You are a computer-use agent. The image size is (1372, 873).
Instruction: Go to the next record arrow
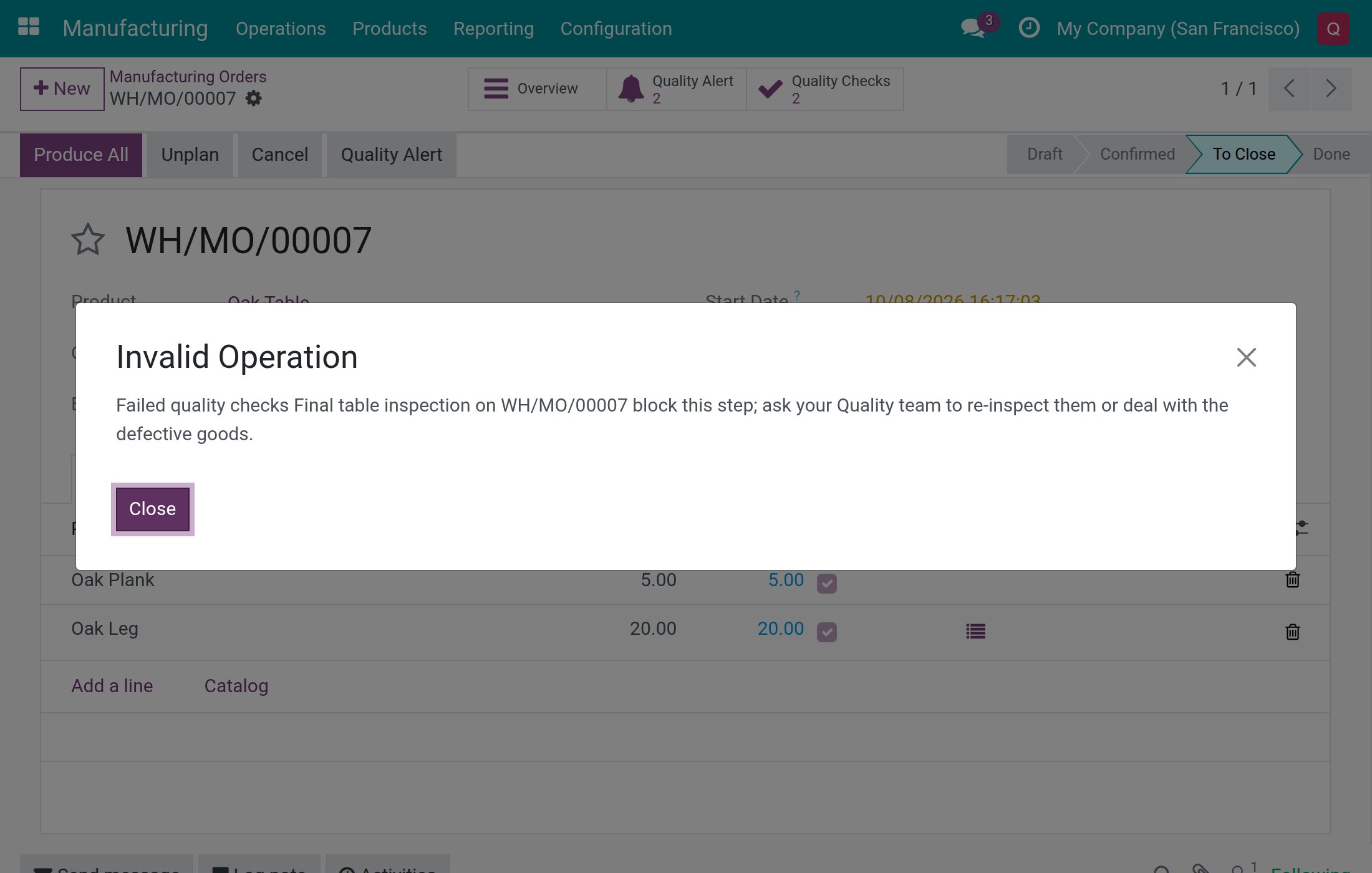[1331, 89]
